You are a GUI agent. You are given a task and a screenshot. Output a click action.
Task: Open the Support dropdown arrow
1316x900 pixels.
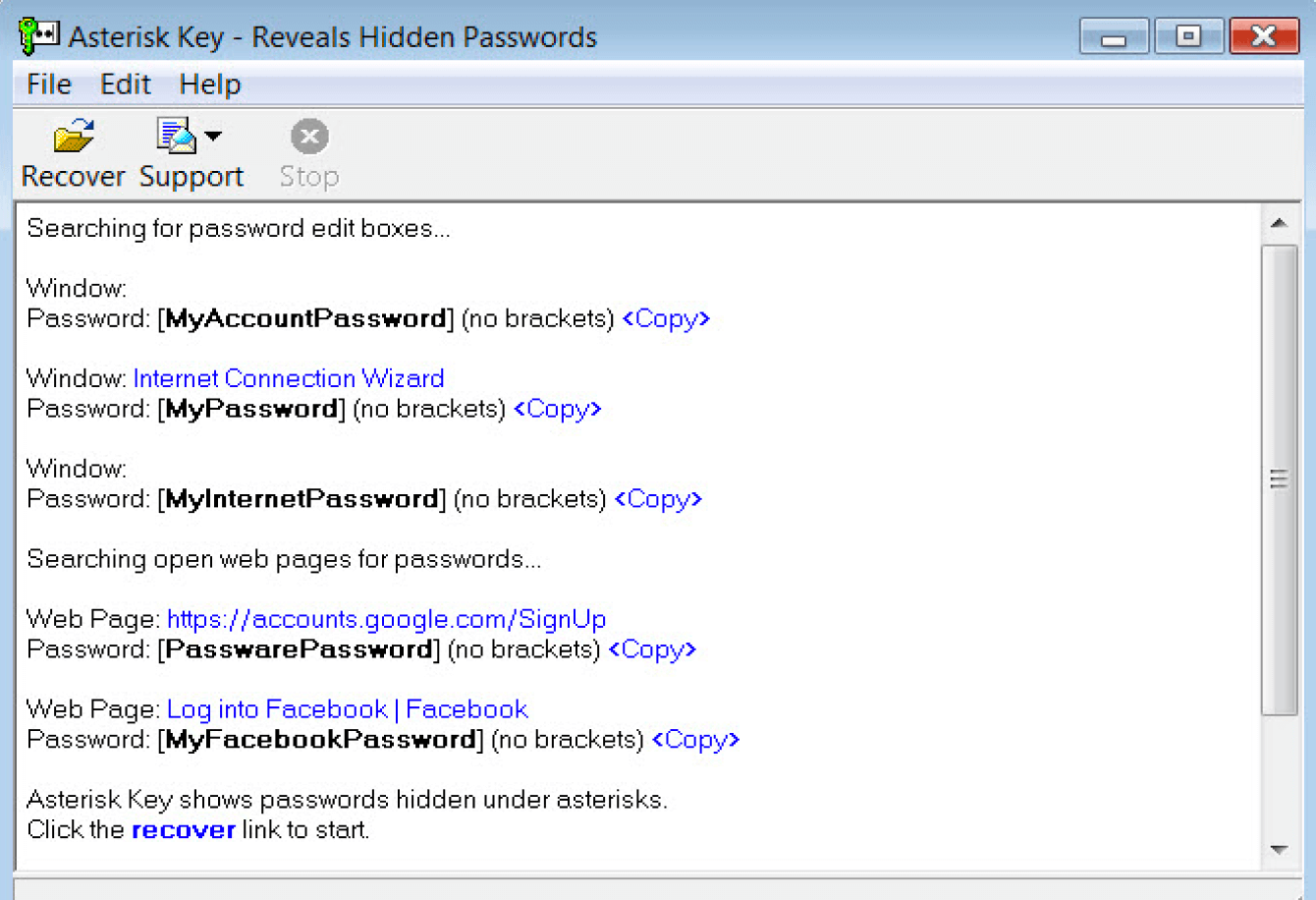pos(213,137)
